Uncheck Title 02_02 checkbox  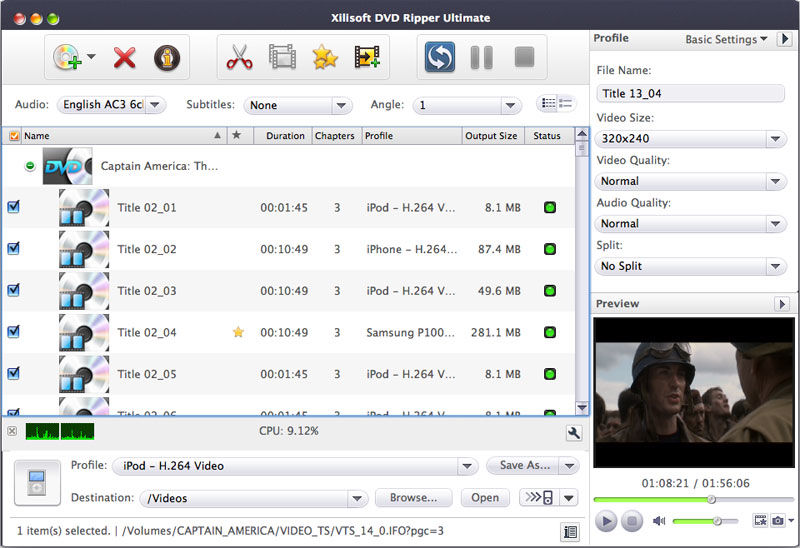pyautogui.click(x=14, y=248)
